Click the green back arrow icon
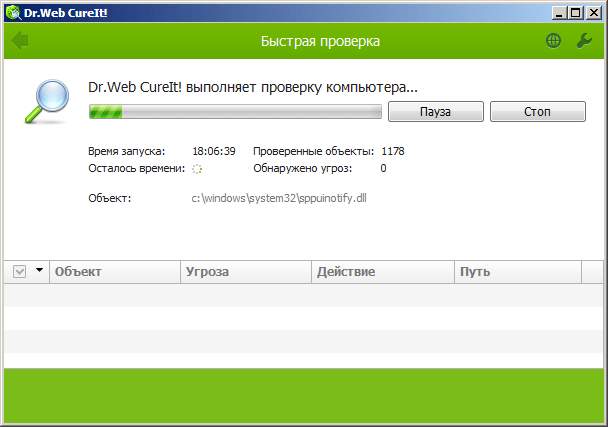Screen dimensions: 608x427 [20, 40]
